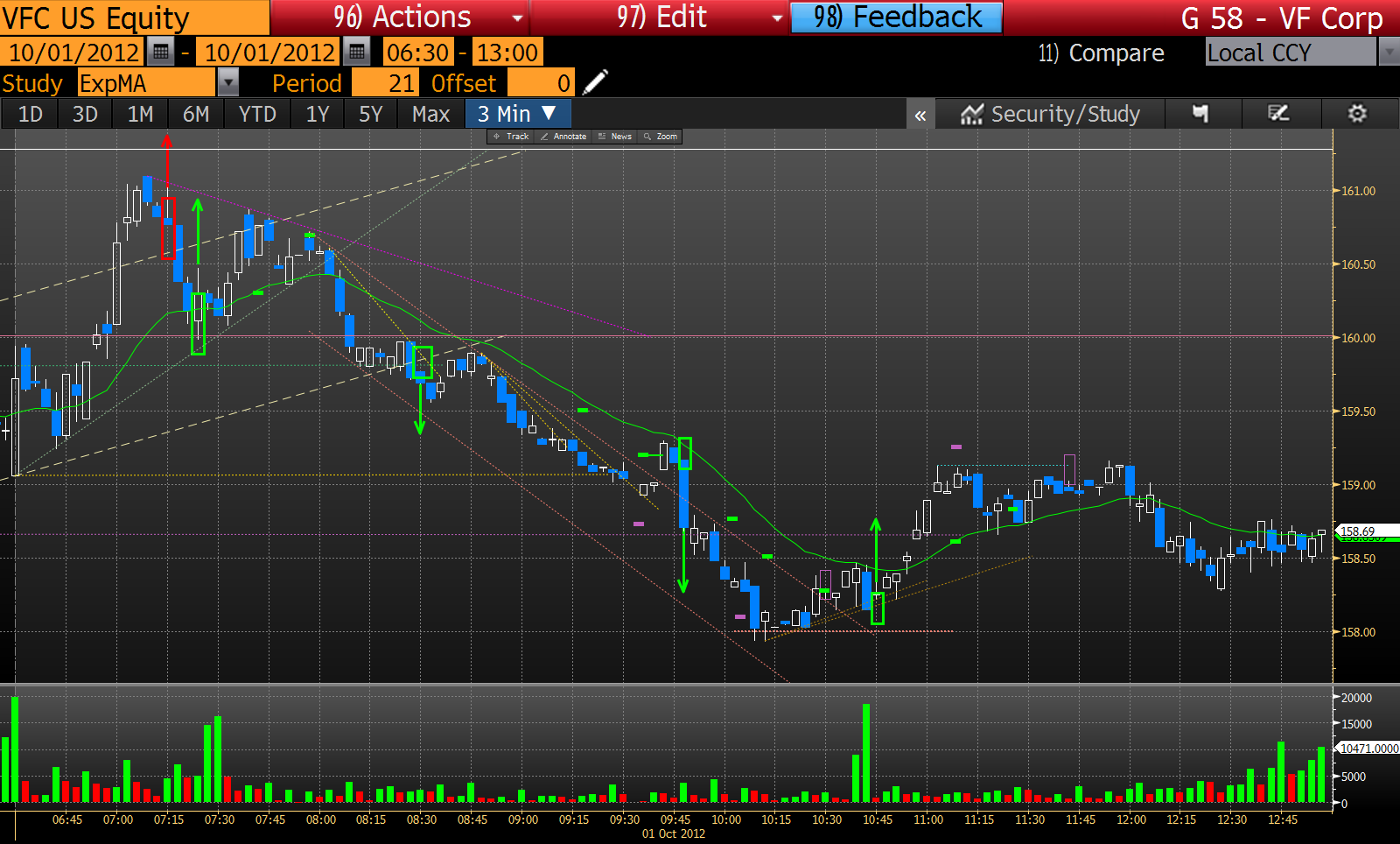Click the 12:45 time axis label
1400x844 pixels.
1283,819
